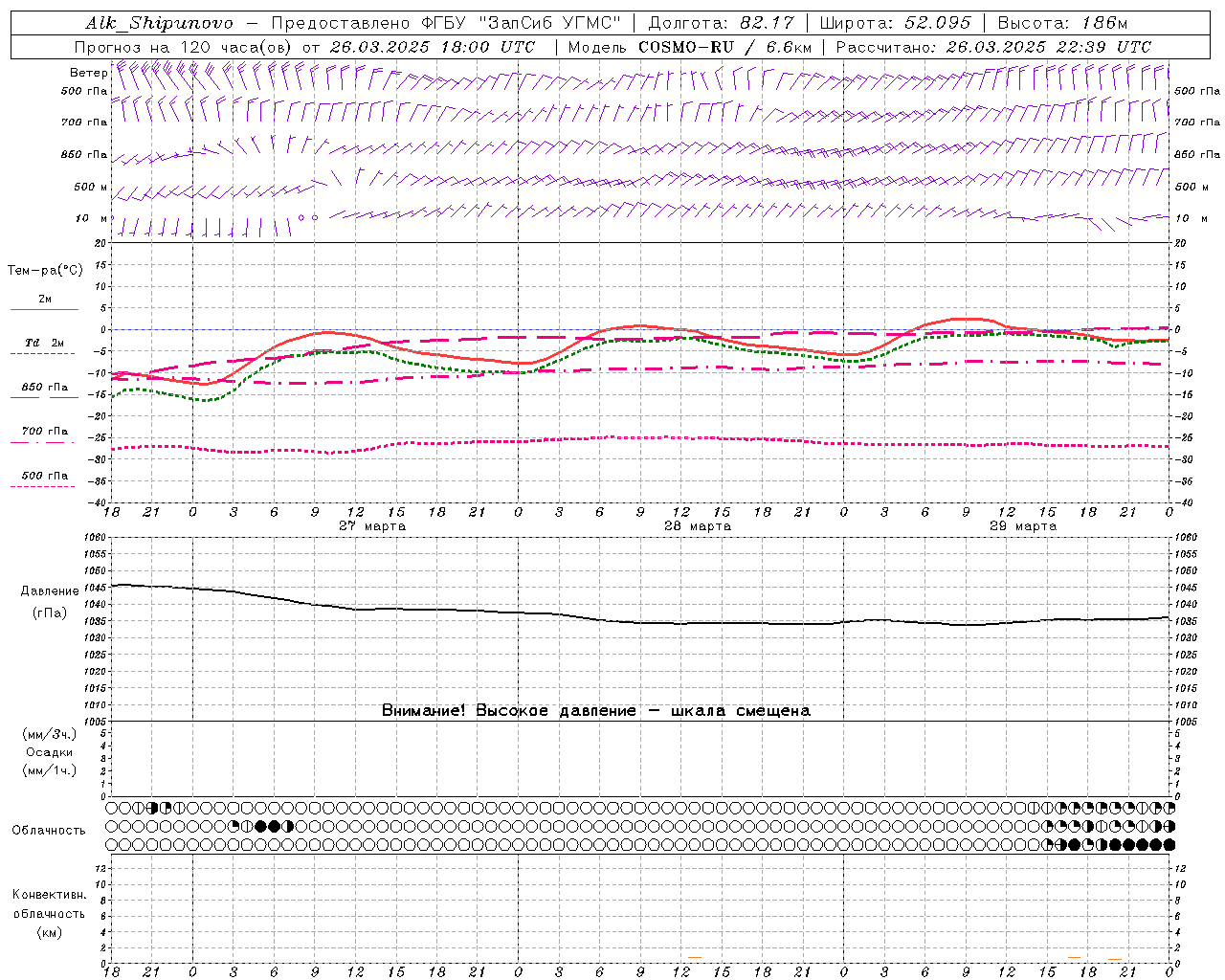Click the 500 м wind level label on left
The height and width of the screenshot is (980, 1225).
(91, 187)
